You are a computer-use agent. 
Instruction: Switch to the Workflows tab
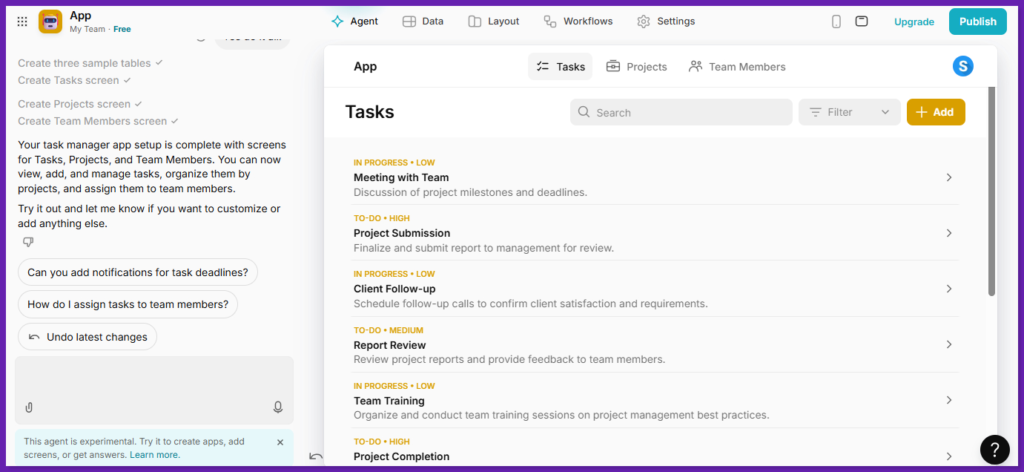(577, 21)
